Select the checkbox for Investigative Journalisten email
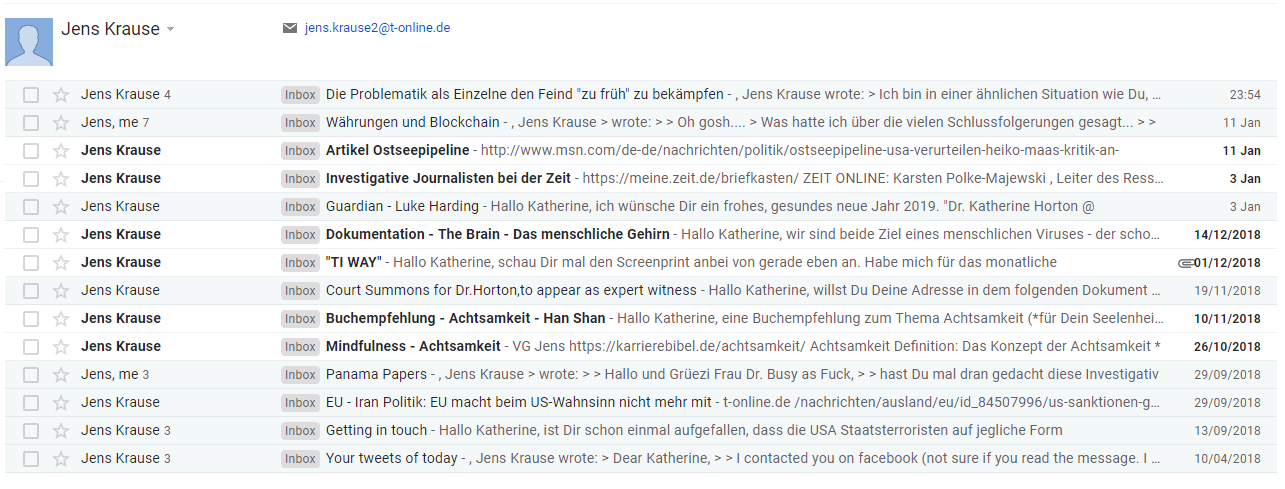The height and width of the screenshot is (489, 1285). point(31,179)
